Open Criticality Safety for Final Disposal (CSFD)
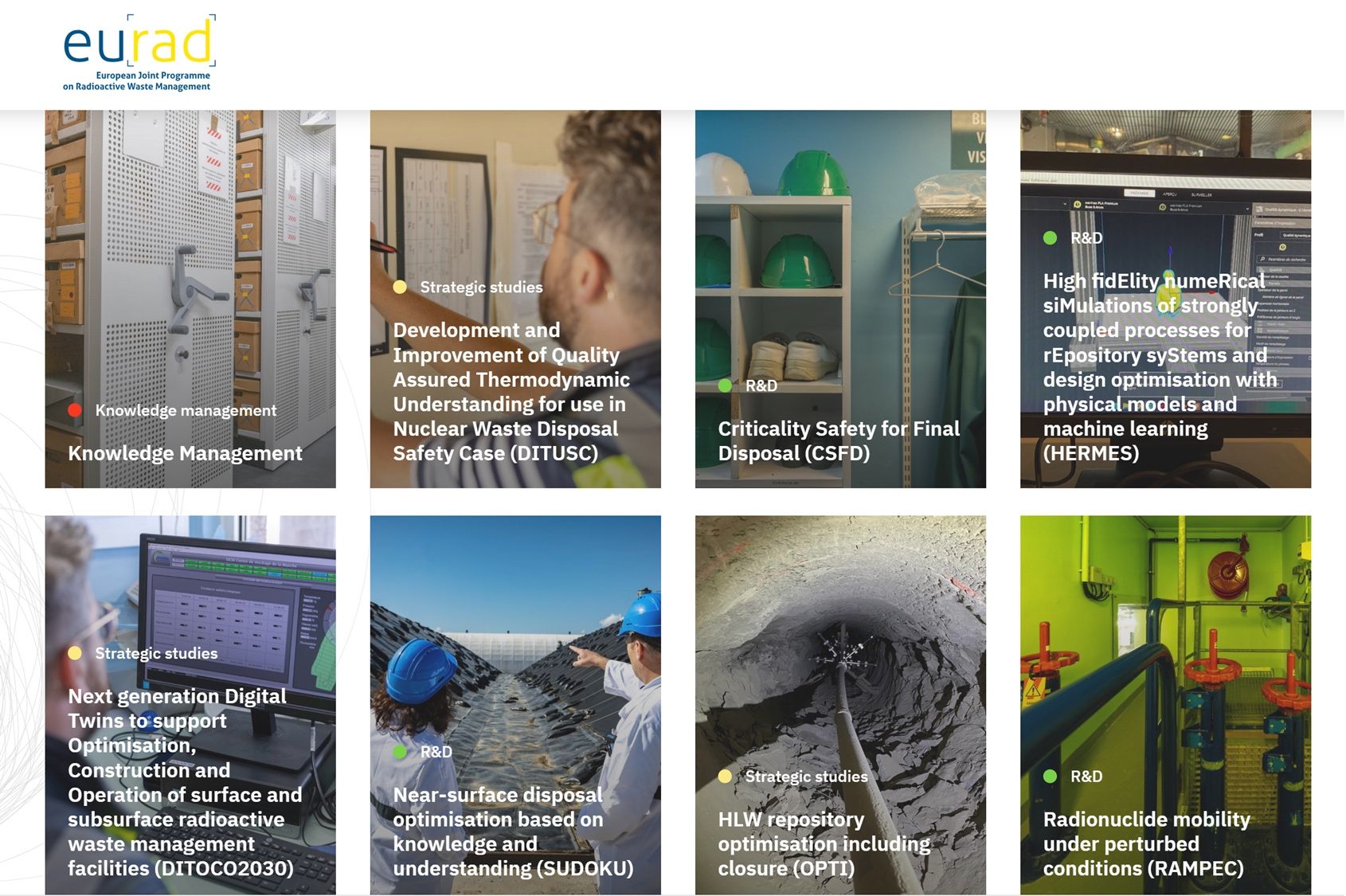The image size is (1346, 896). click(839, 440)
